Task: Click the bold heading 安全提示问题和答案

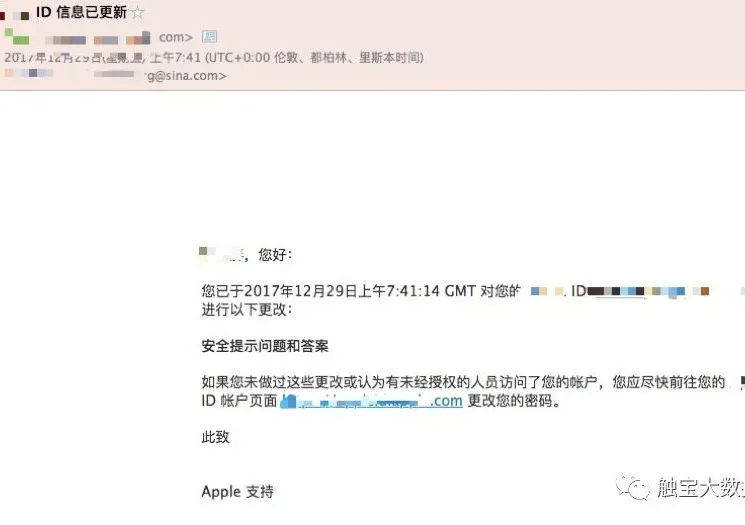Action: (265, 345)
